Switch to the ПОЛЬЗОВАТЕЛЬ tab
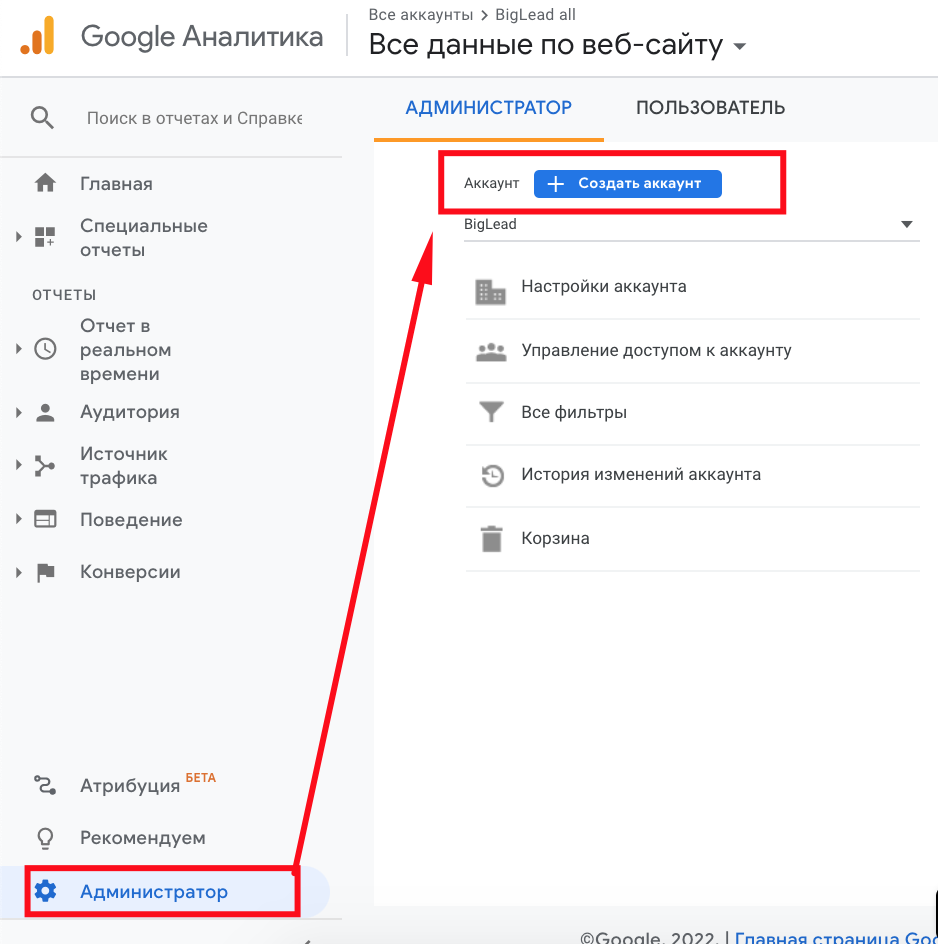 point(710,108)
